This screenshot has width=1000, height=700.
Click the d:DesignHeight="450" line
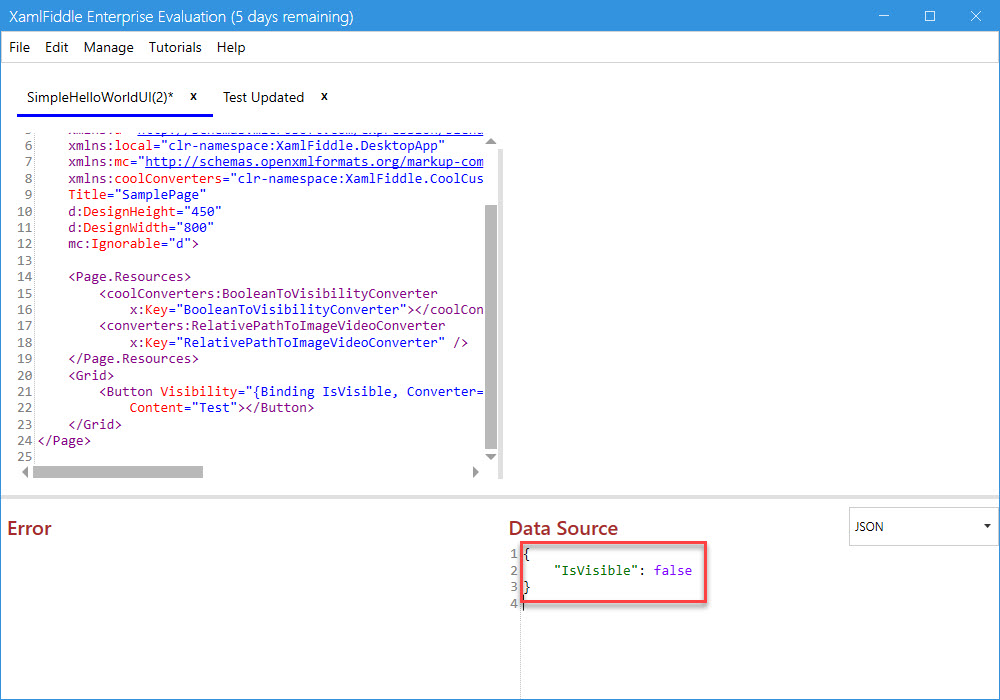click(x=145, y=211)
